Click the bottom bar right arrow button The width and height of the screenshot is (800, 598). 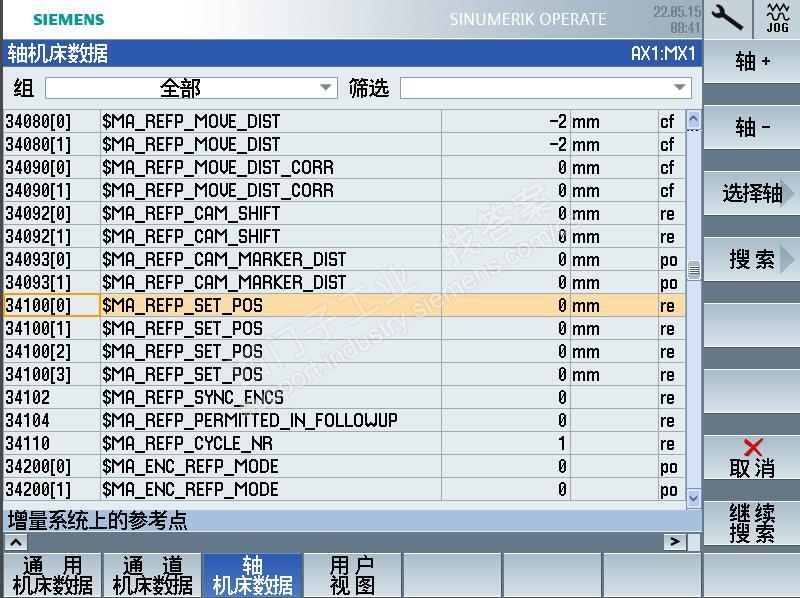click(674, 542)
